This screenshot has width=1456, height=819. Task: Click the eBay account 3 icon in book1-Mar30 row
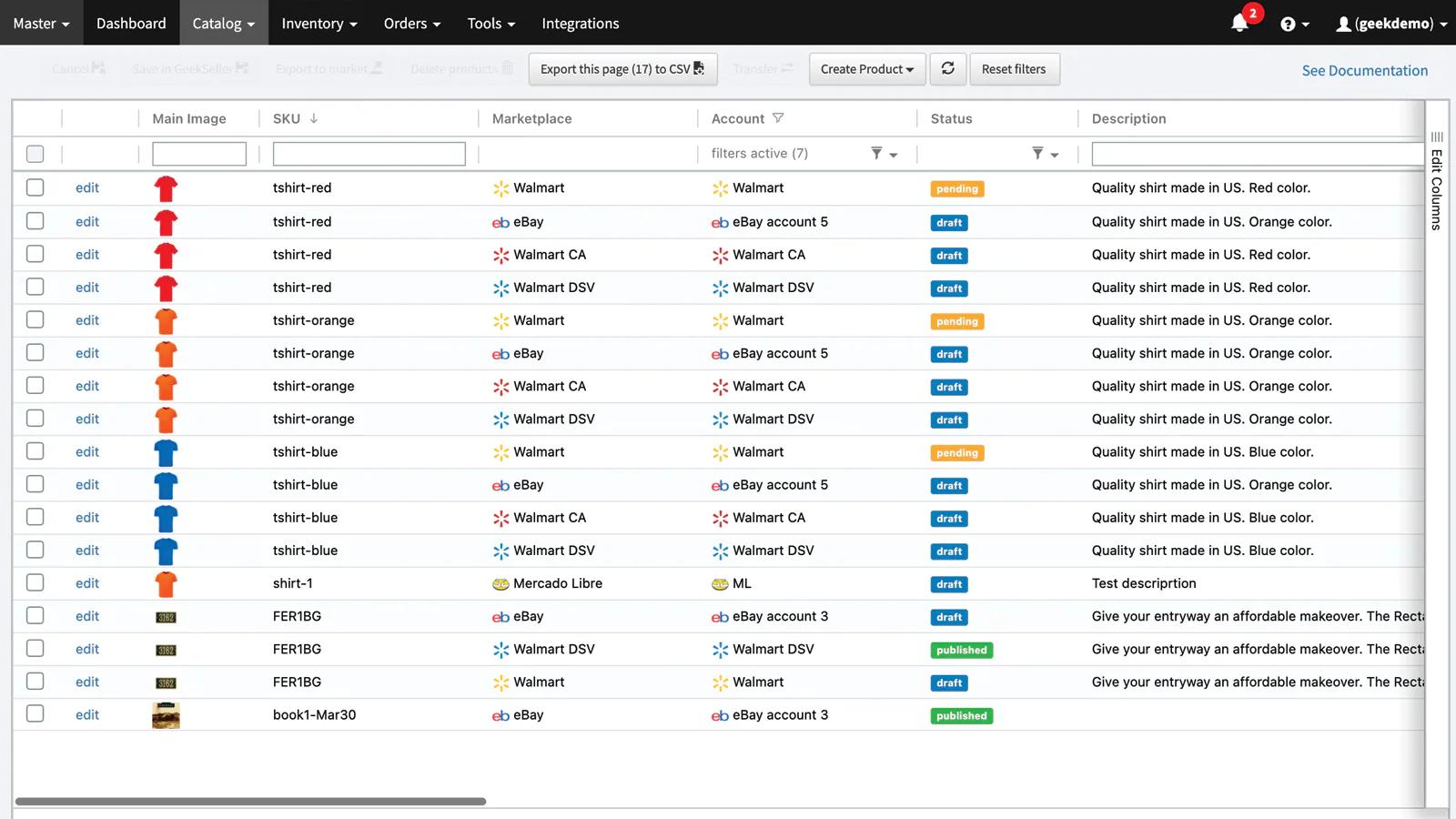coord(720,715)
